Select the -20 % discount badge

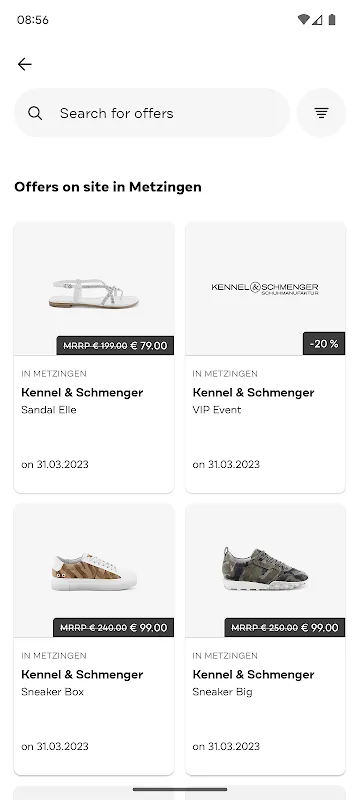tap(324, 343)
